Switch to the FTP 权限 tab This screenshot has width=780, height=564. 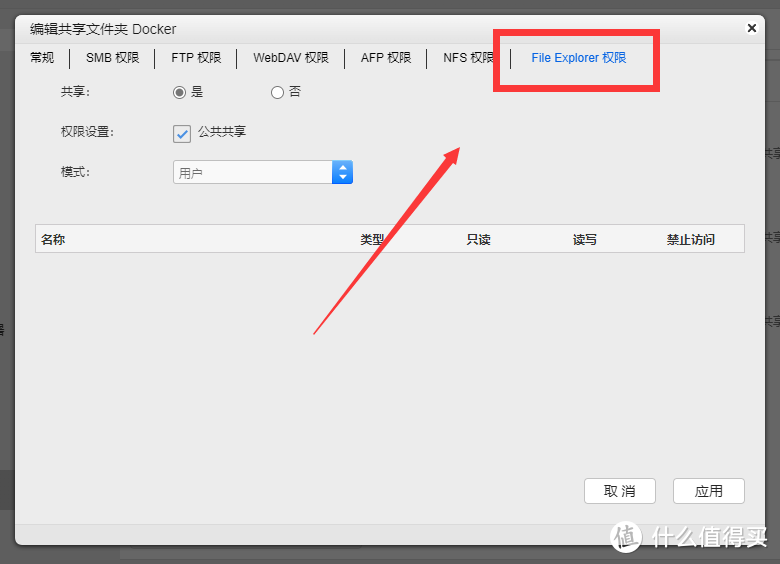[196, 58]
